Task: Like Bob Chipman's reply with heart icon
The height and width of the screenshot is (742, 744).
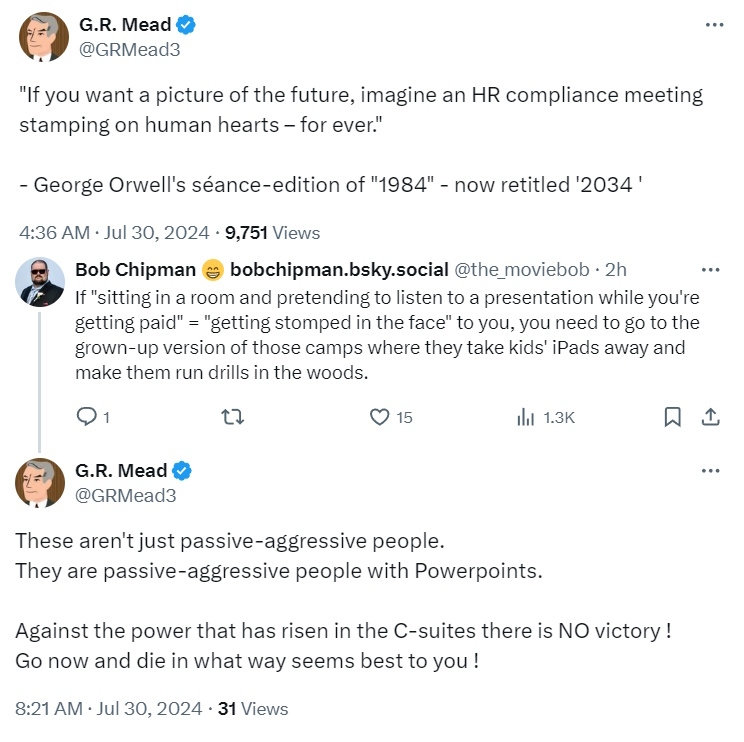Action: (x=379, y=417)
